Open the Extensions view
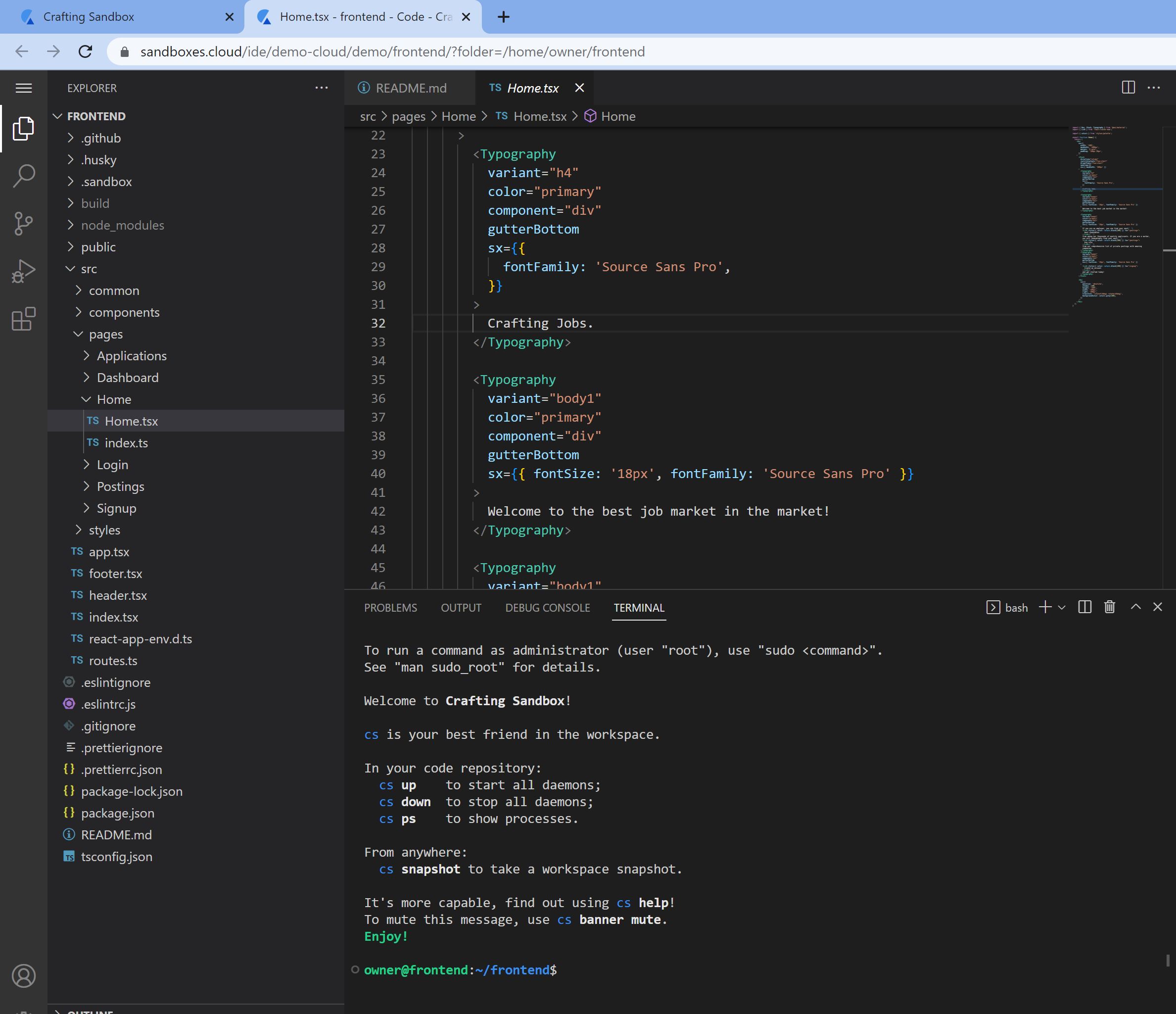The image size is (1176, 1014). (x=23, y=319)
